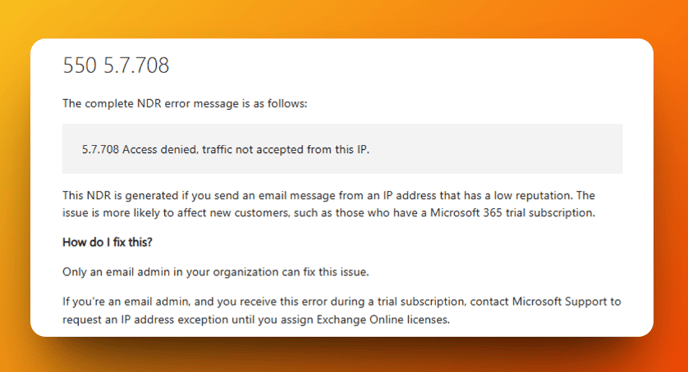The width and height of the screenshot is (688, 372).
Task: Click the "Microsoft 365 trial subscription" phrase
Action: (512, 213)
